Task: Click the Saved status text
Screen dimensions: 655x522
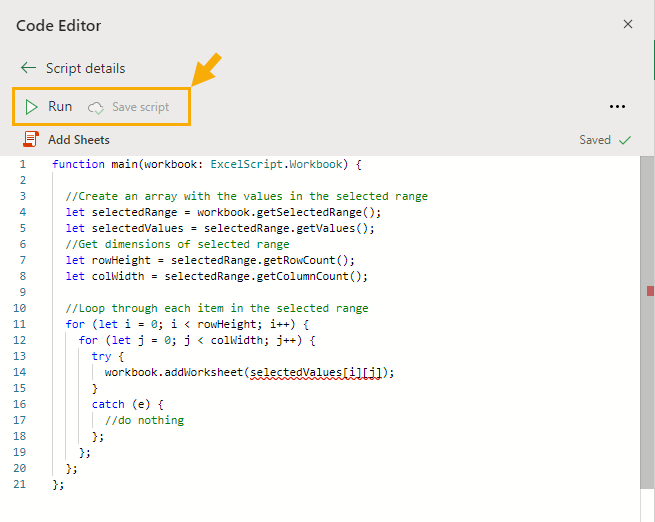Action: tap(595, 140)
